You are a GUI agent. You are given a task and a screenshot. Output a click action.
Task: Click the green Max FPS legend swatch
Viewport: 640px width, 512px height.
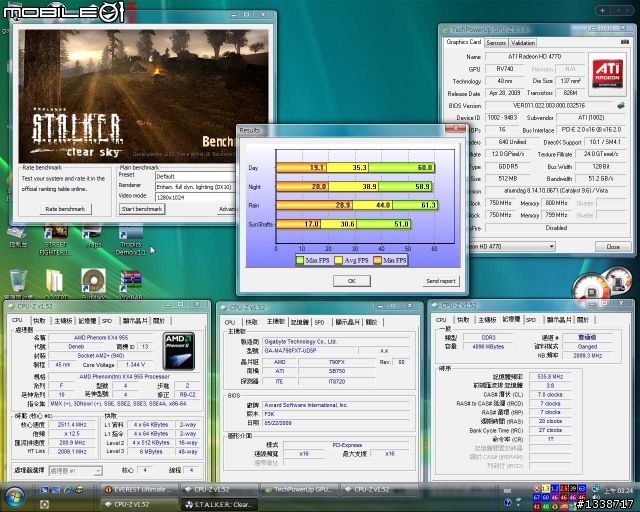tap(300, 260)
